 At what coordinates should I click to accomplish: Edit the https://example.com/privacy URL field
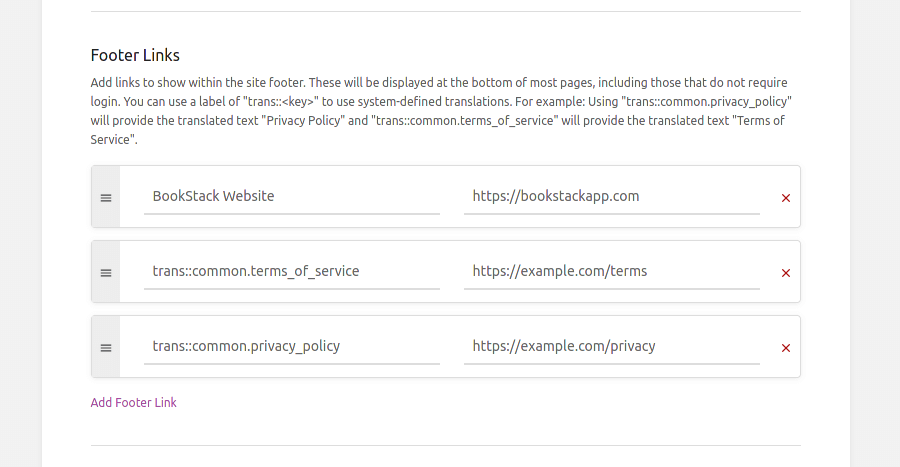[611, 346]
